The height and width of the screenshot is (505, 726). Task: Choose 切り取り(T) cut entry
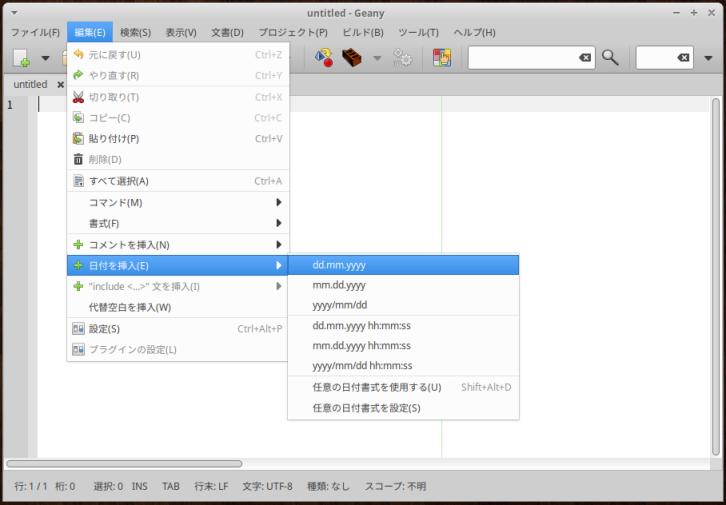pos(178,97)
